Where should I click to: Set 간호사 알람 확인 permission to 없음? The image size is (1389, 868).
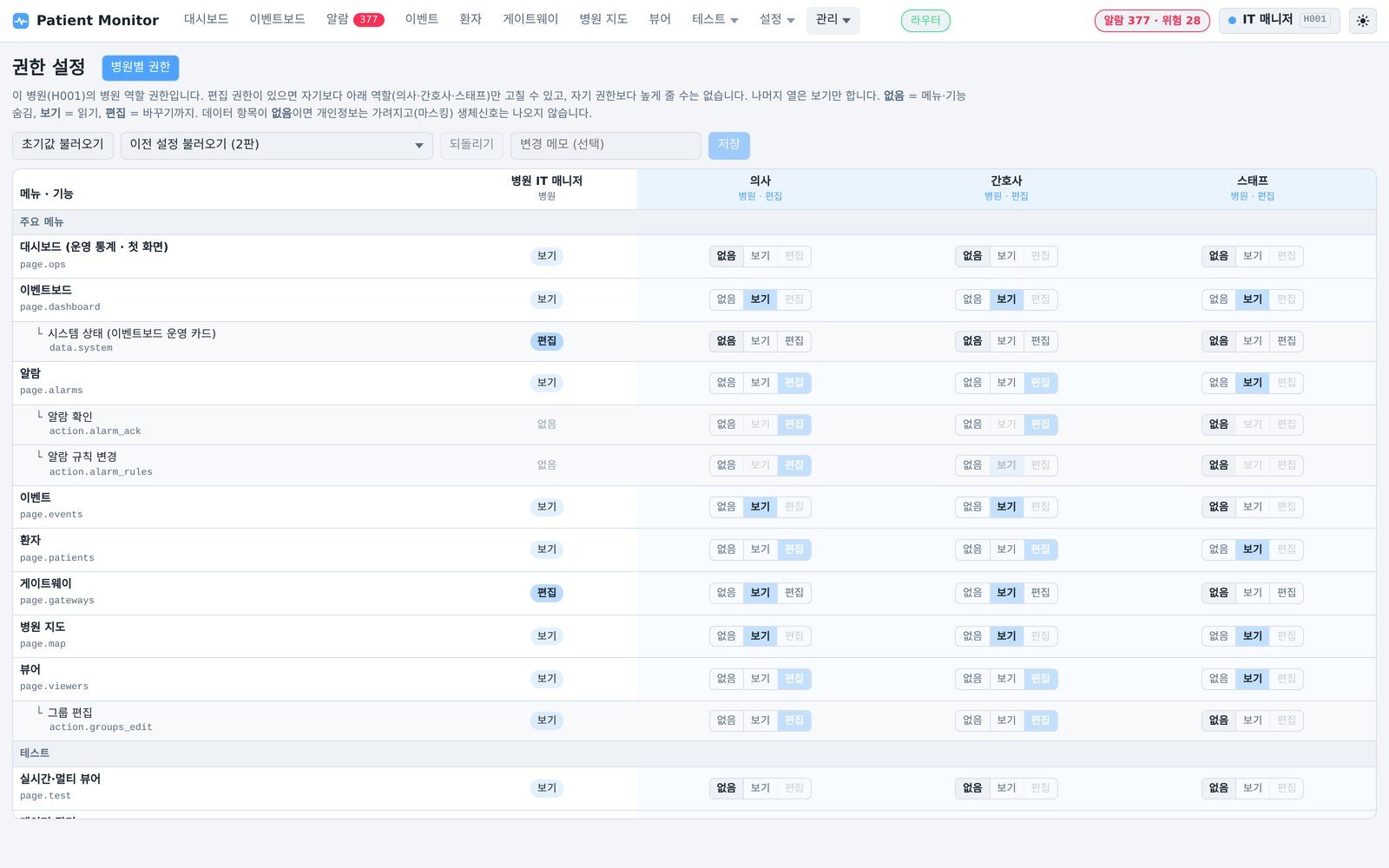972,424
